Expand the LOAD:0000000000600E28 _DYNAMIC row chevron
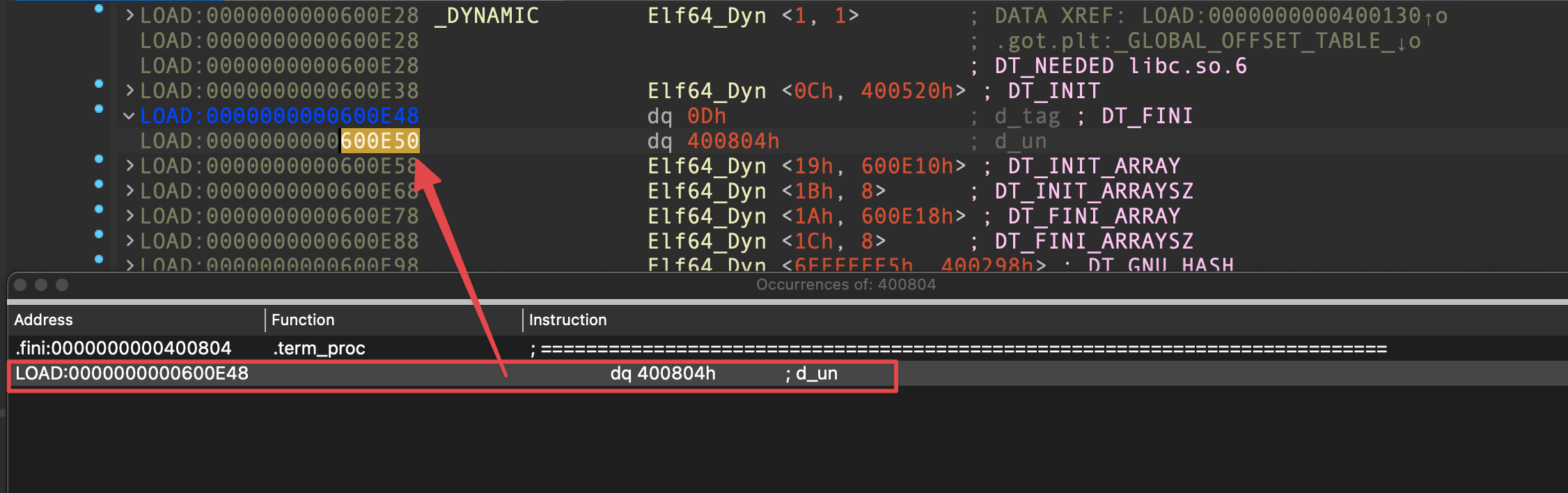The width and height of the screenshot is (1568, 493). click(130, 15)
